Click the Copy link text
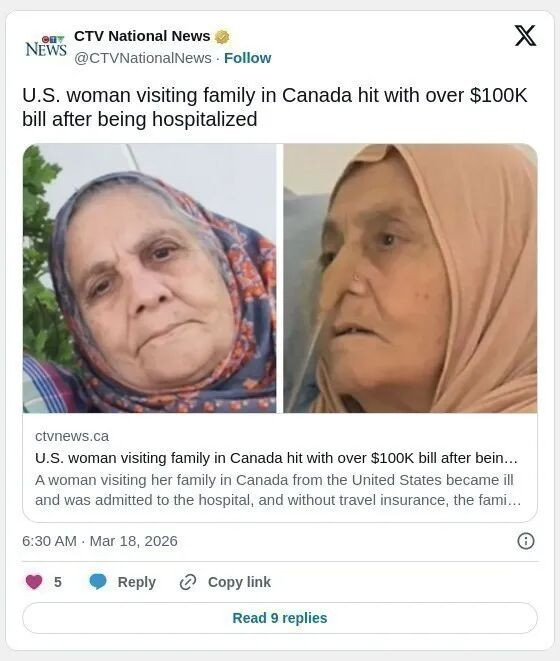Screen dimensions: 560x661 239,582
